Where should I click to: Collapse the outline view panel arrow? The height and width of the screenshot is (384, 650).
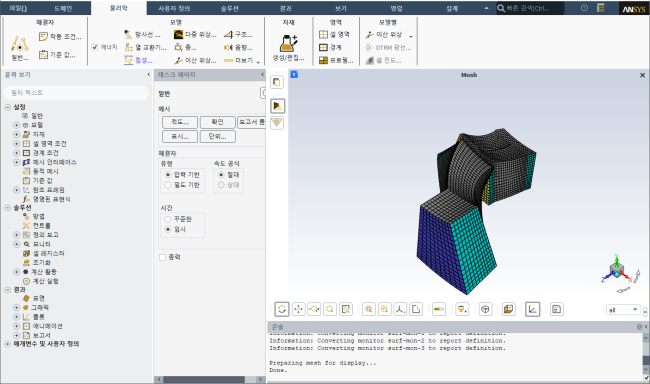point(148,75)
